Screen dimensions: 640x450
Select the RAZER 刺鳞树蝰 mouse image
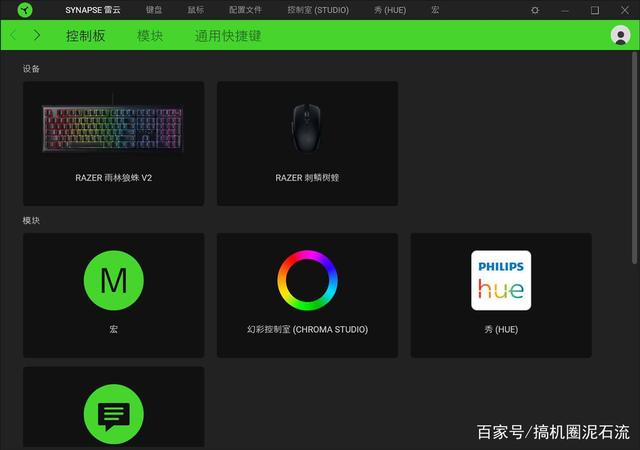[307, 127]
